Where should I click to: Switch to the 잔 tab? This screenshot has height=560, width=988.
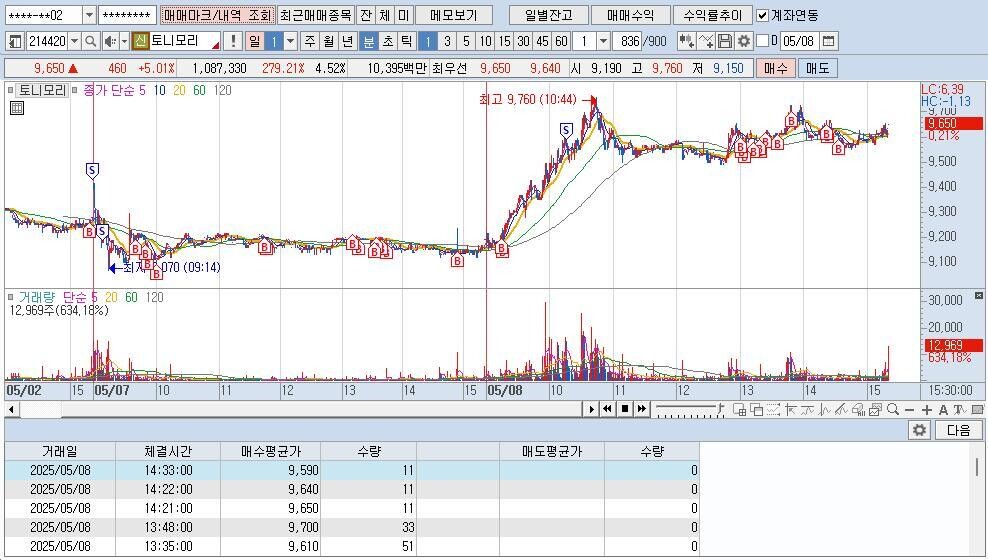[x=365, y=15]
